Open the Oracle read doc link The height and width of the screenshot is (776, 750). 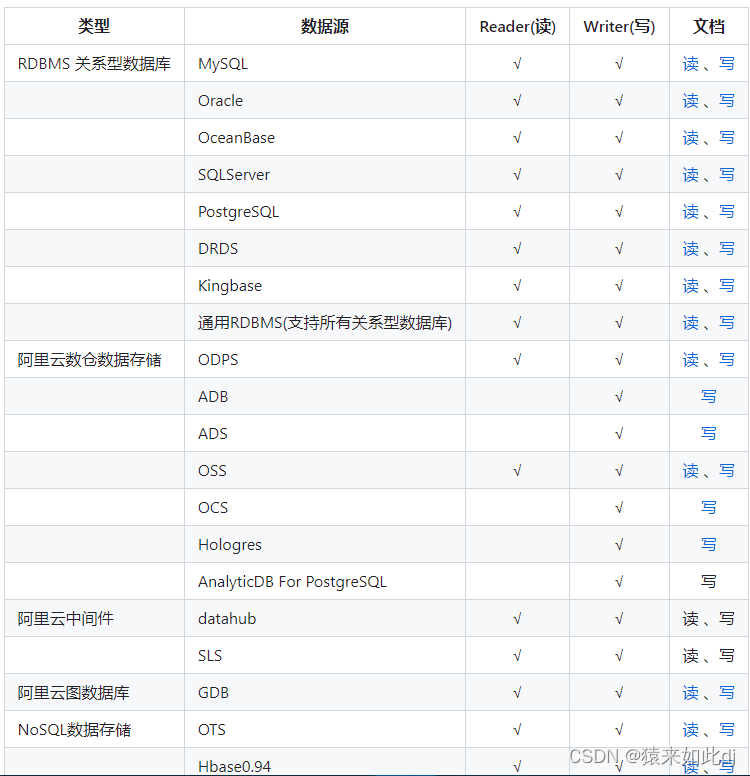coord(691,101)
